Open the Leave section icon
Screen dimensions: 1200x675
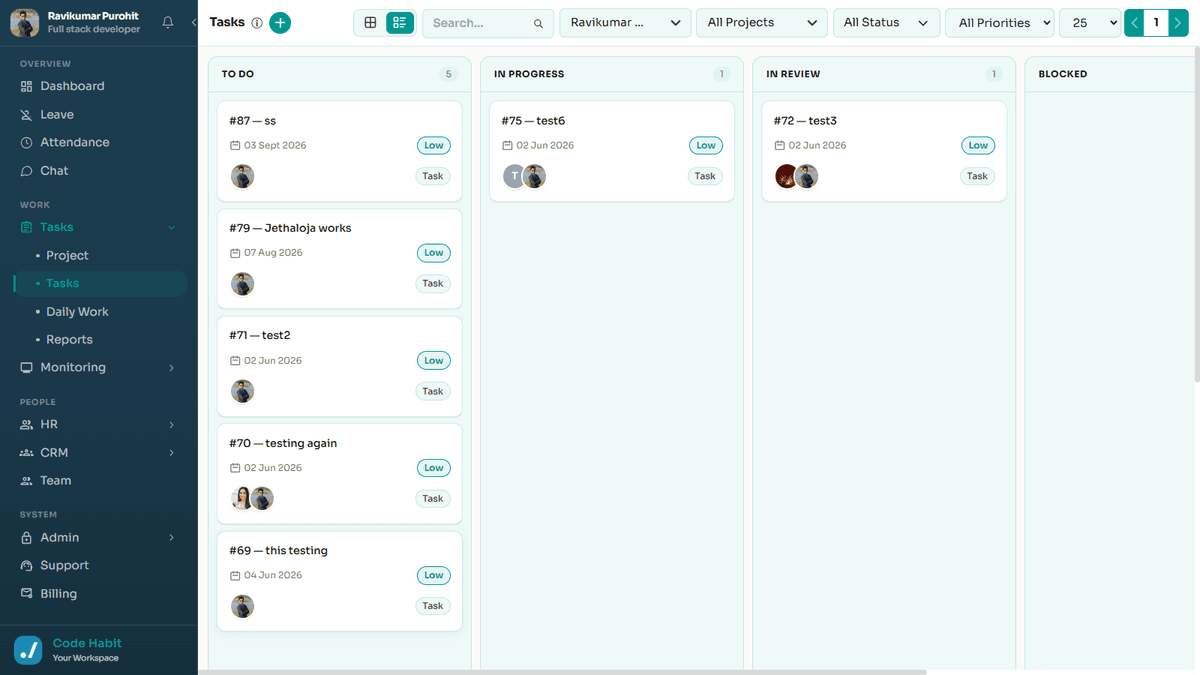27,115
